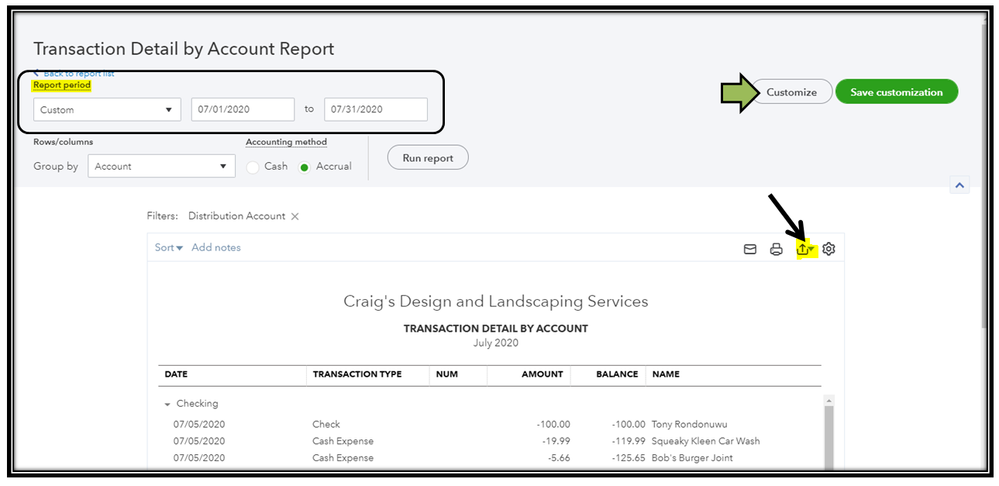Collapse the report options panel chevron
Screen dimensions: 999x486
point(959,185)
